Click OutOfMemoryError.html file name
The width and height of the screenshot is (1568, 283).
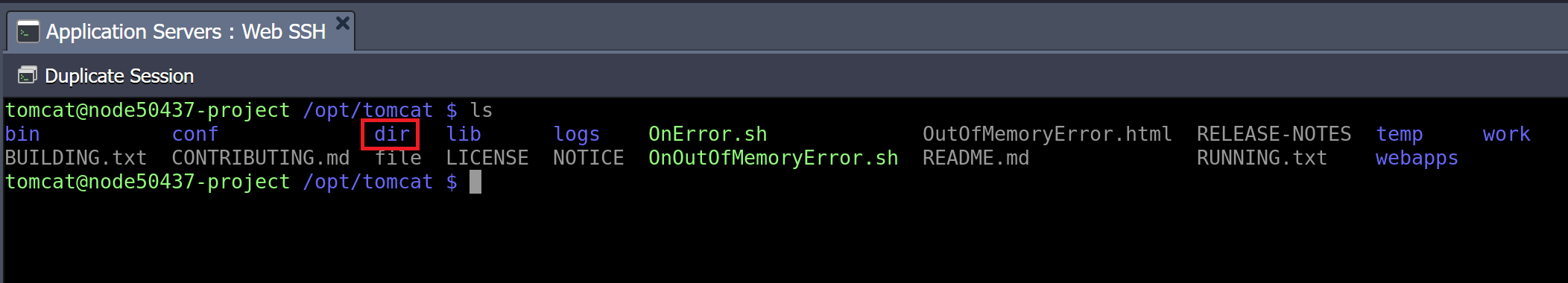coord(1047,134)
